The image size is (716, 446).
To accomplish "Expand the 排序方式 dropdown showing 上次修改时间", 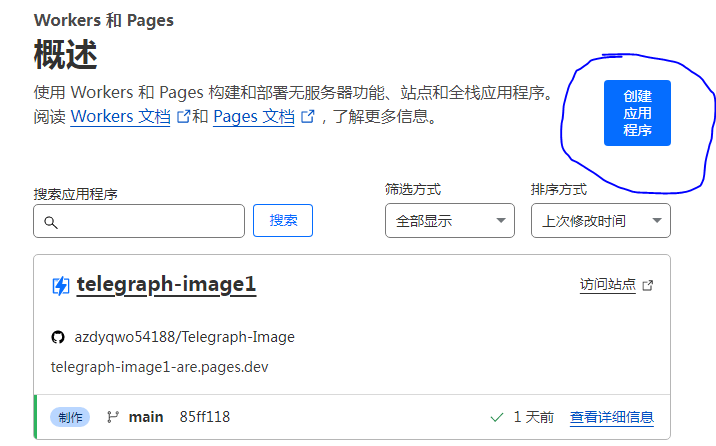I will [x=600, y=221].
